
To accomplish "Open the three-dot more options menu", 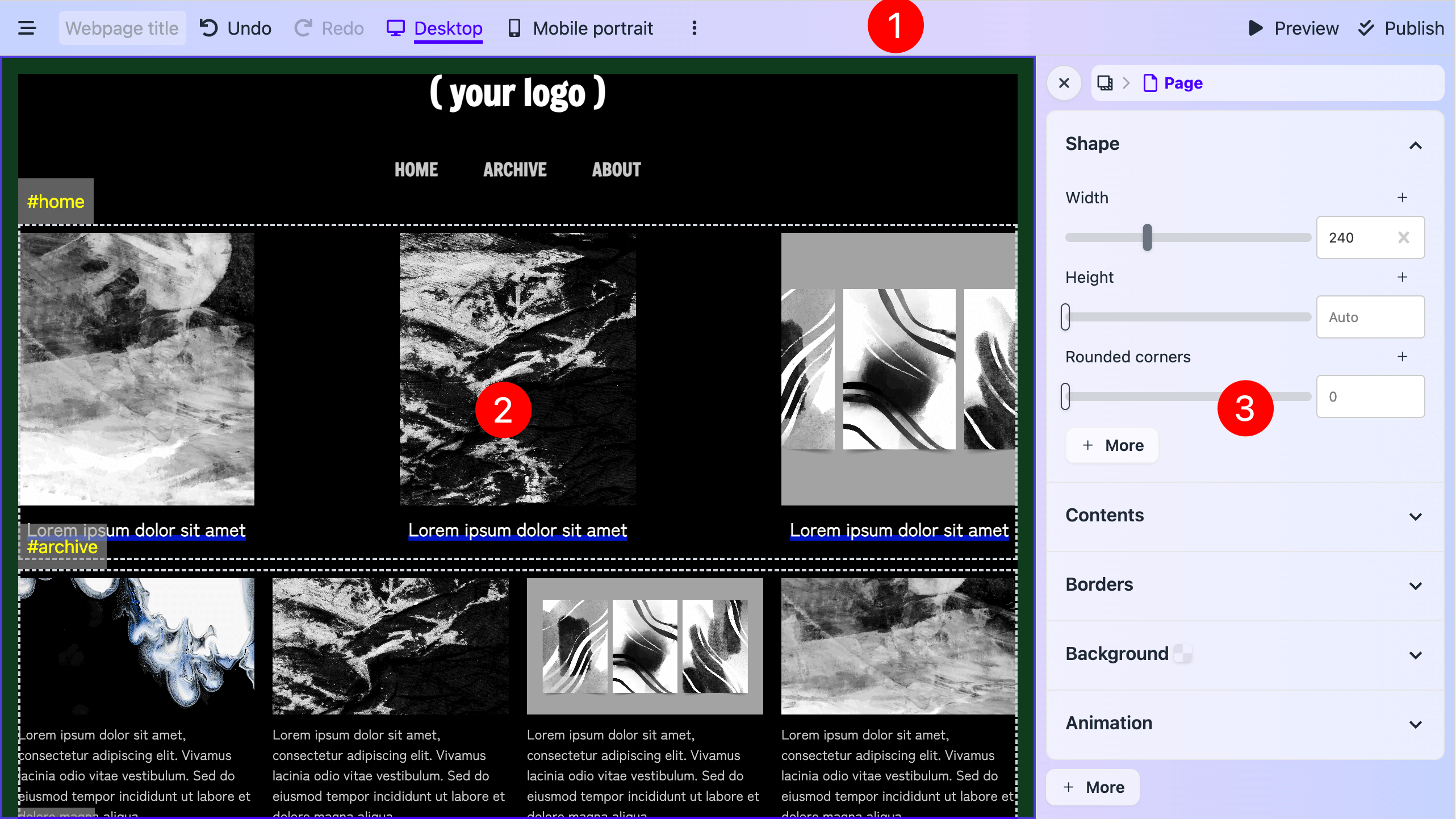I will [694, 28].
